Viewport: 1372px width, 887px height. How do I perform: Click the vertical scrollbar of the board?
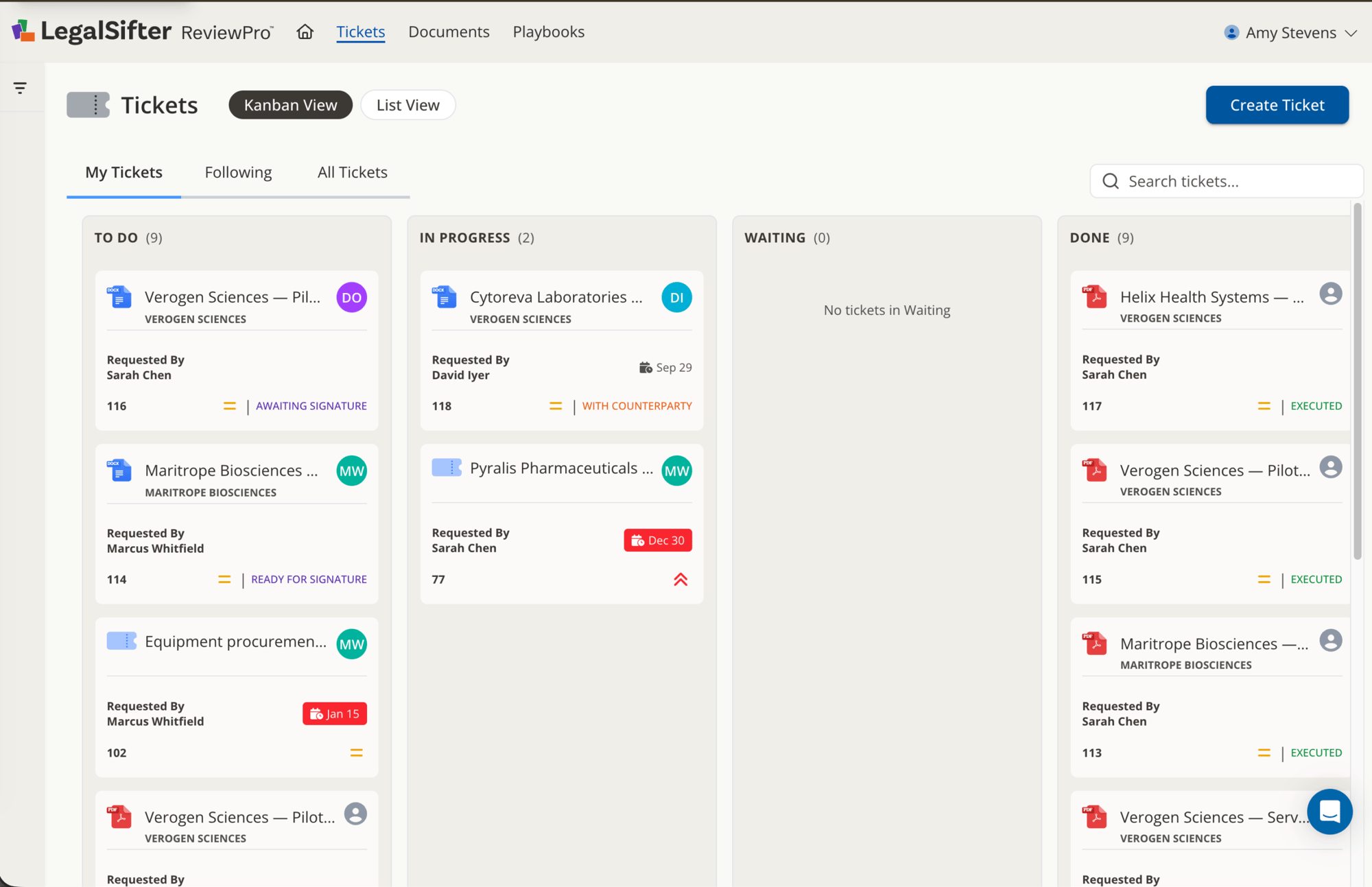coord(1358,381)
